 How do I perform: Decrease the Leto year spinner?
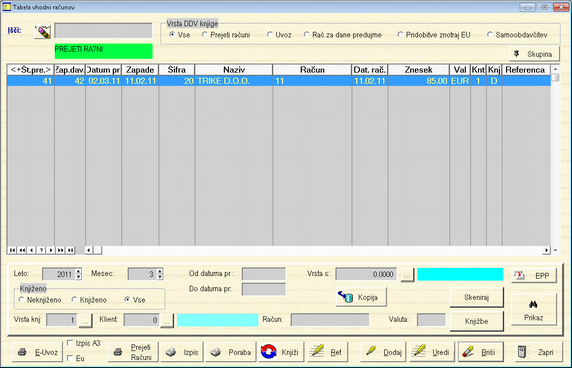[78, 277]
